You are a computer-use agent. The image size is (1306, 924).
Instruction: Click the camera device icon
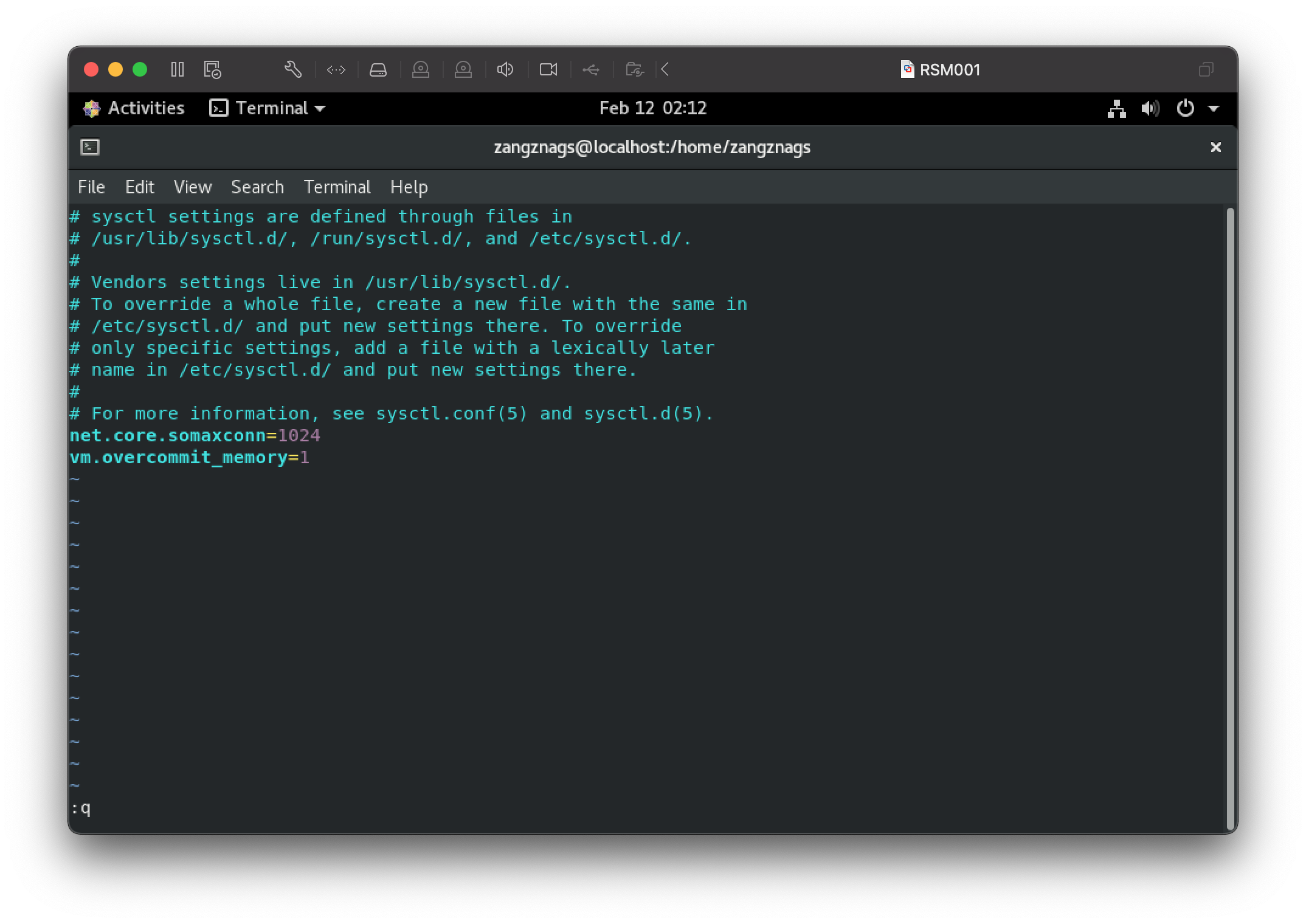coord(548,69)
